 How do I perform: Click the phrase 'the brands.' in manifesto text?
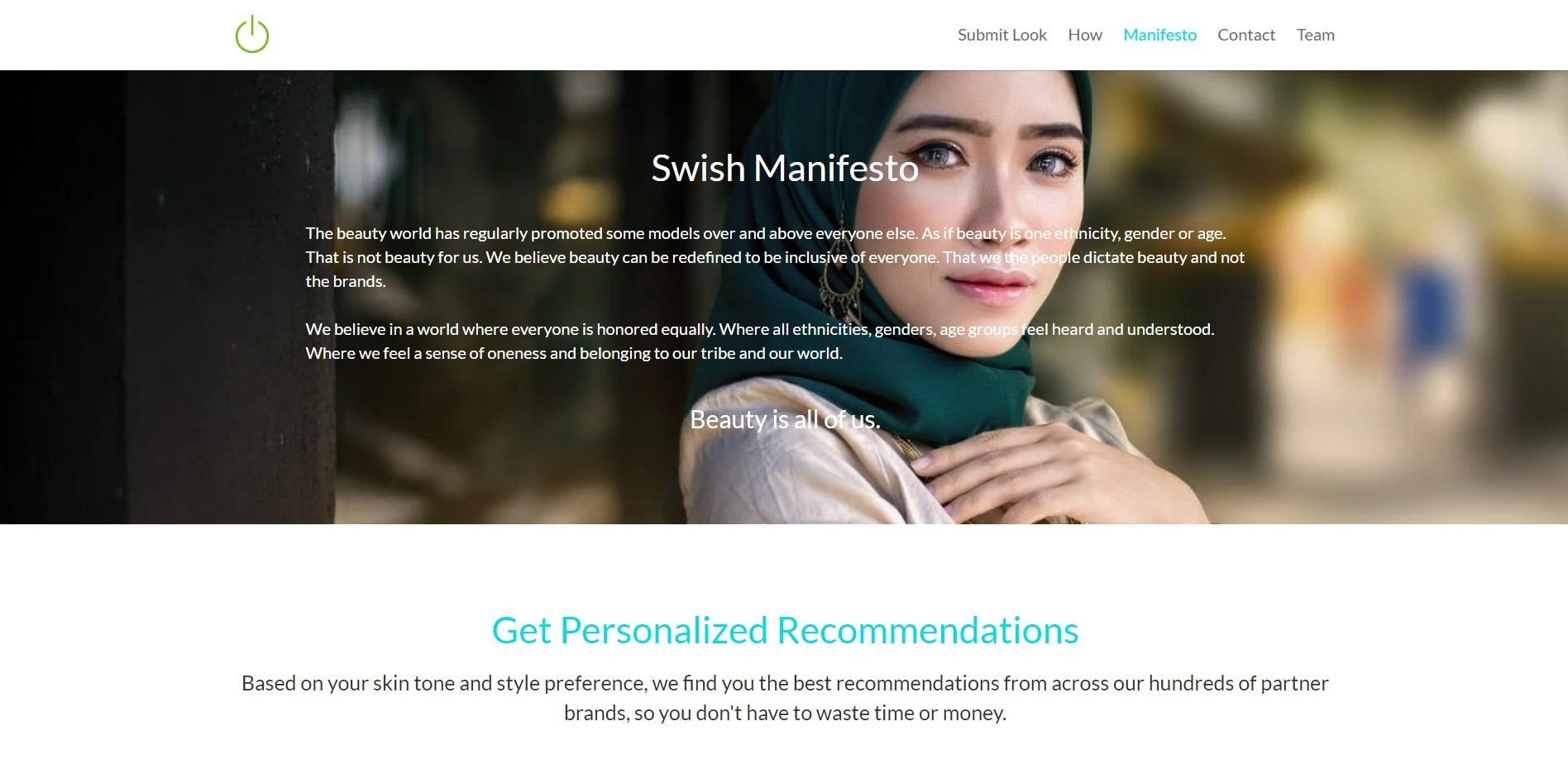tap(346, 281)
